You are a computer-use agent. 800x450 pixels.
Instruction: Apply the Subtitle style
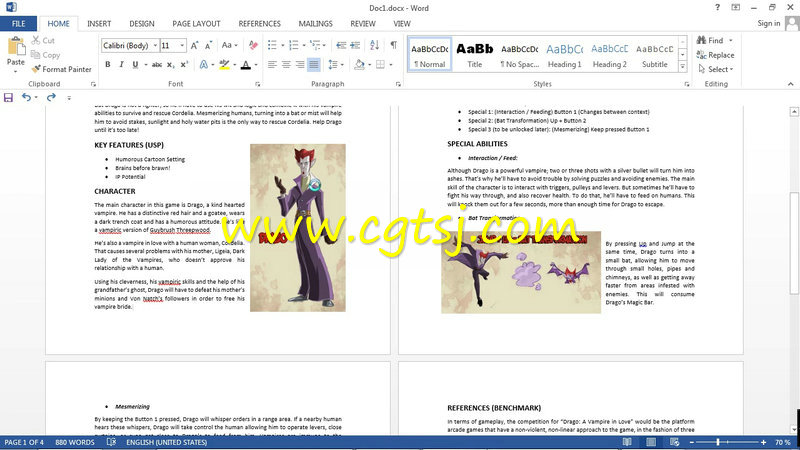coord(655,54)
